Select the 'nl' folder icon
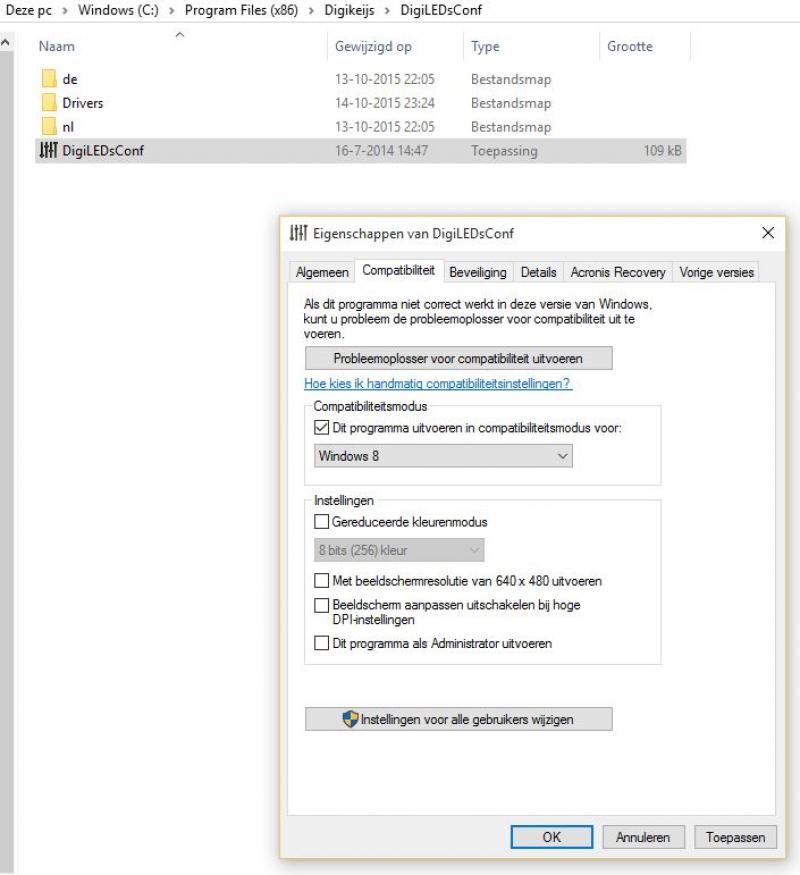This screenshot has width=800, height=875. tap(49, 126)
